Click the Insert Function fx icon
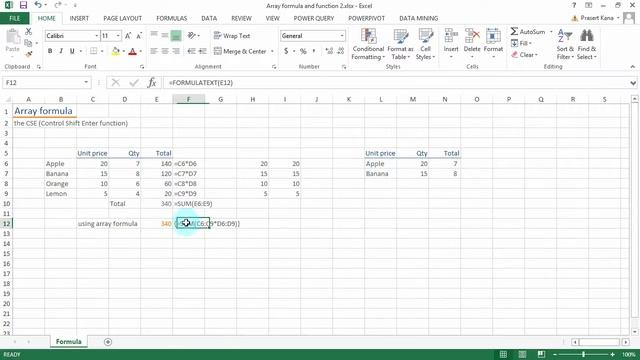The width and height of the screenshot is (640, 360). click(152, 82)
